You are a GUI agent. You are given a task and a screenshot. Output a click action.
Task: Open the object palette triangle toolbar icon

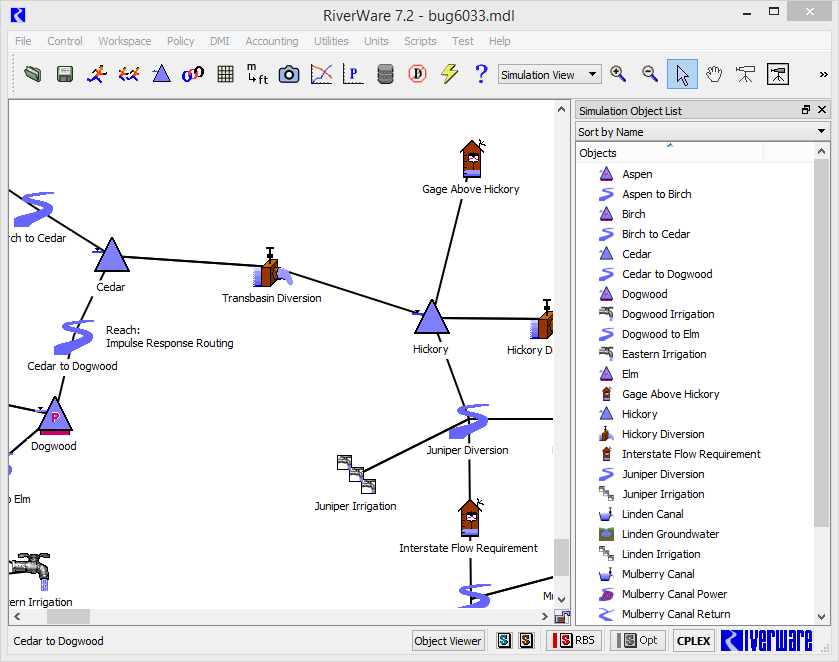click(x=161, y=74)
